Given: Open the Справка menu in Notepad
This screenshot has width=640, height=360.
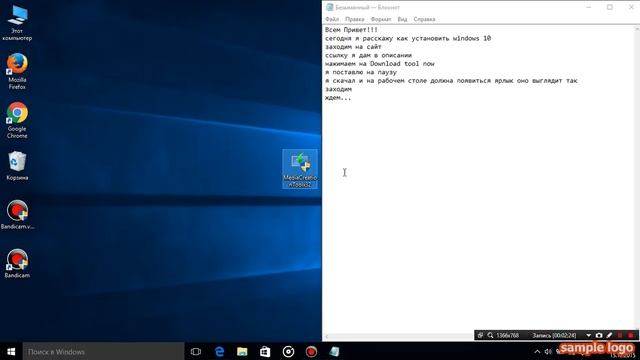Looking at the screenshot, I should [x=424, y=19].
